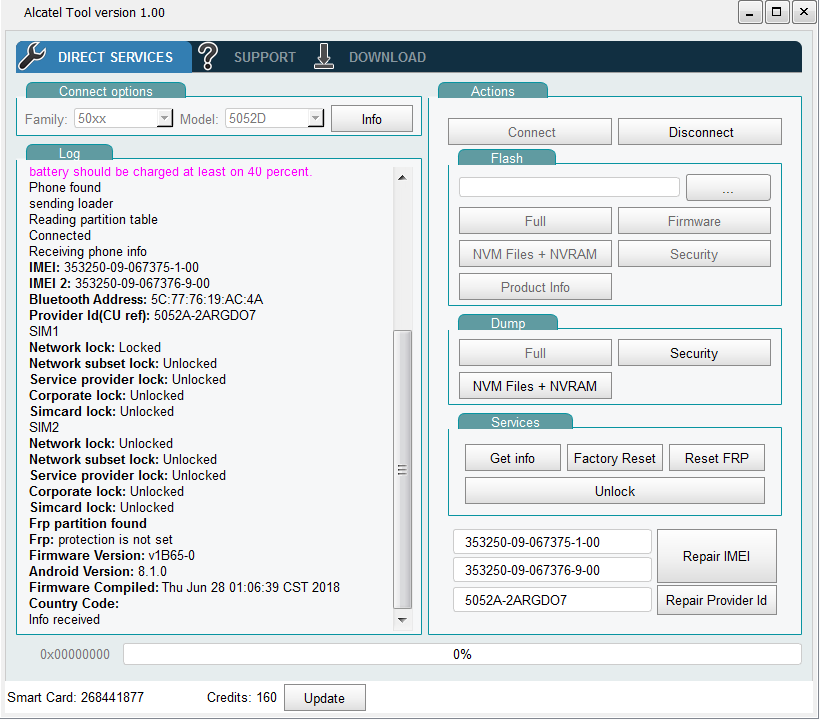Click the Connect options panel header
Viewport: 820px width, 720px height.
point(106,90)
